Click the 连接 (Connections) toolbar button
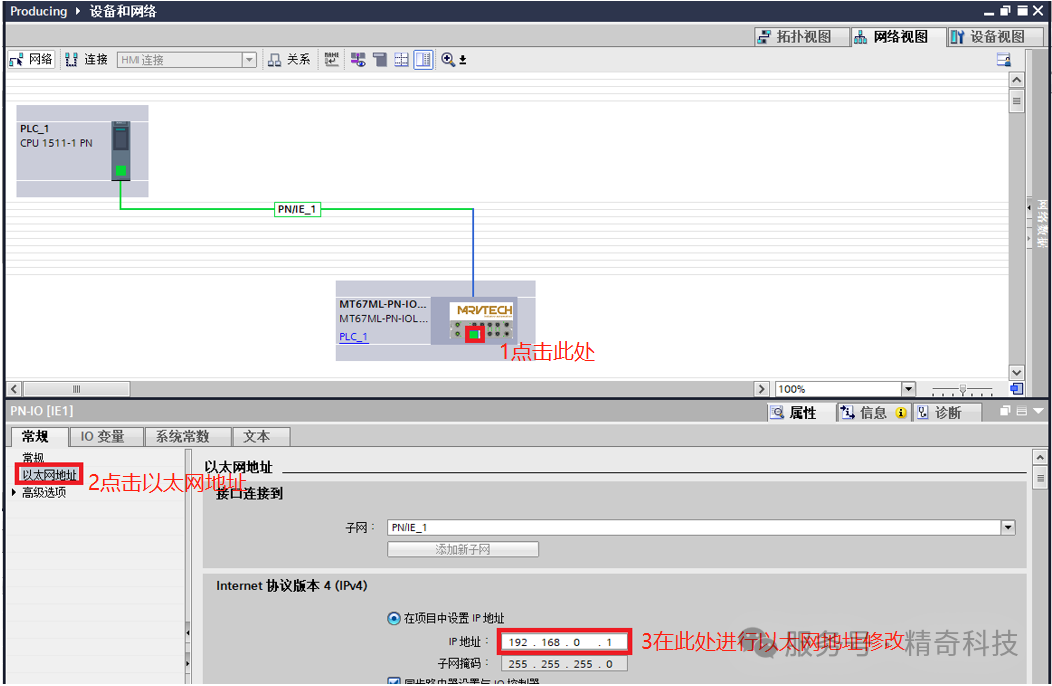This screenshot has height=686, width=1052. pyautogui.click(x=86, y=60)
